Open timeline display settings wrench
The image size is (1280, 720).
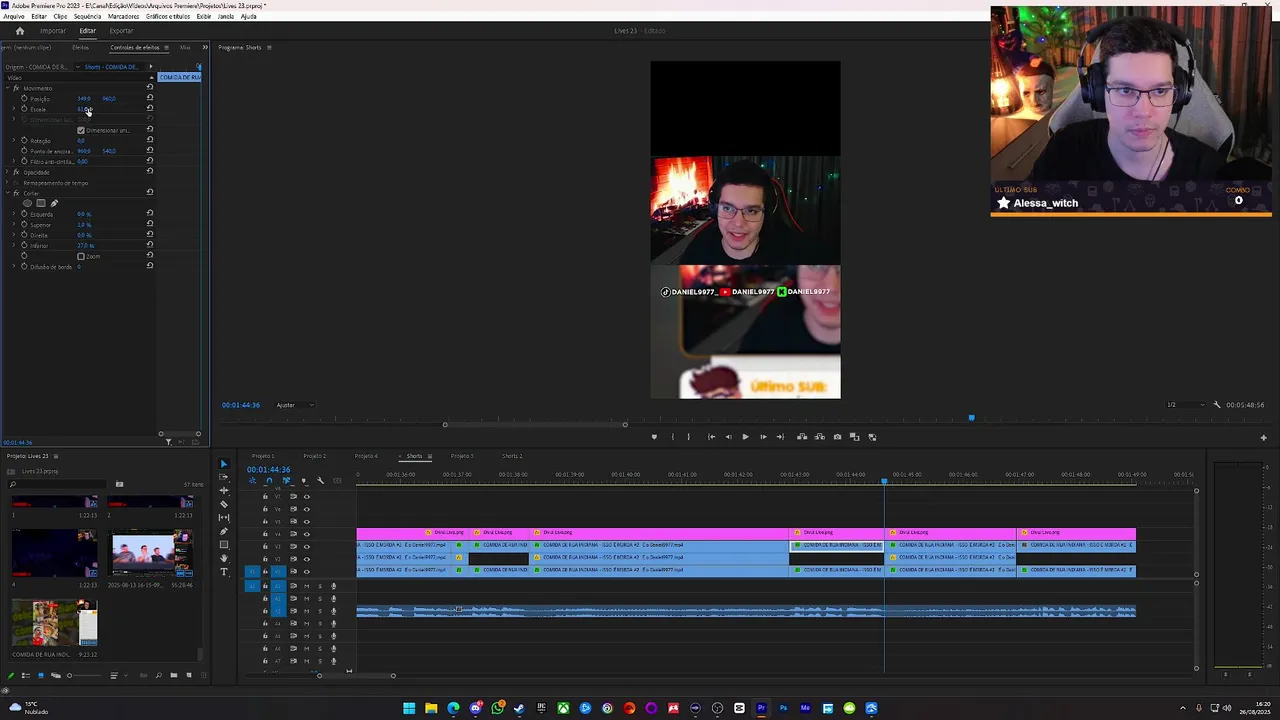[x=321, y=481]
